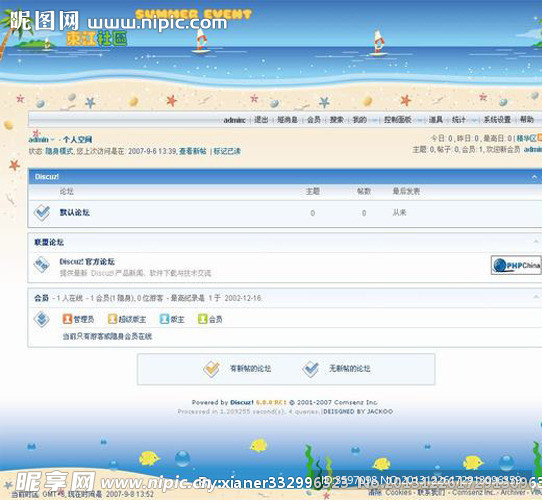The width and height of the screenshot is (542, 500).
Task: Click the yellow 超级版主 legend icon
Action: pyautogui.click(x=112, y=319)
